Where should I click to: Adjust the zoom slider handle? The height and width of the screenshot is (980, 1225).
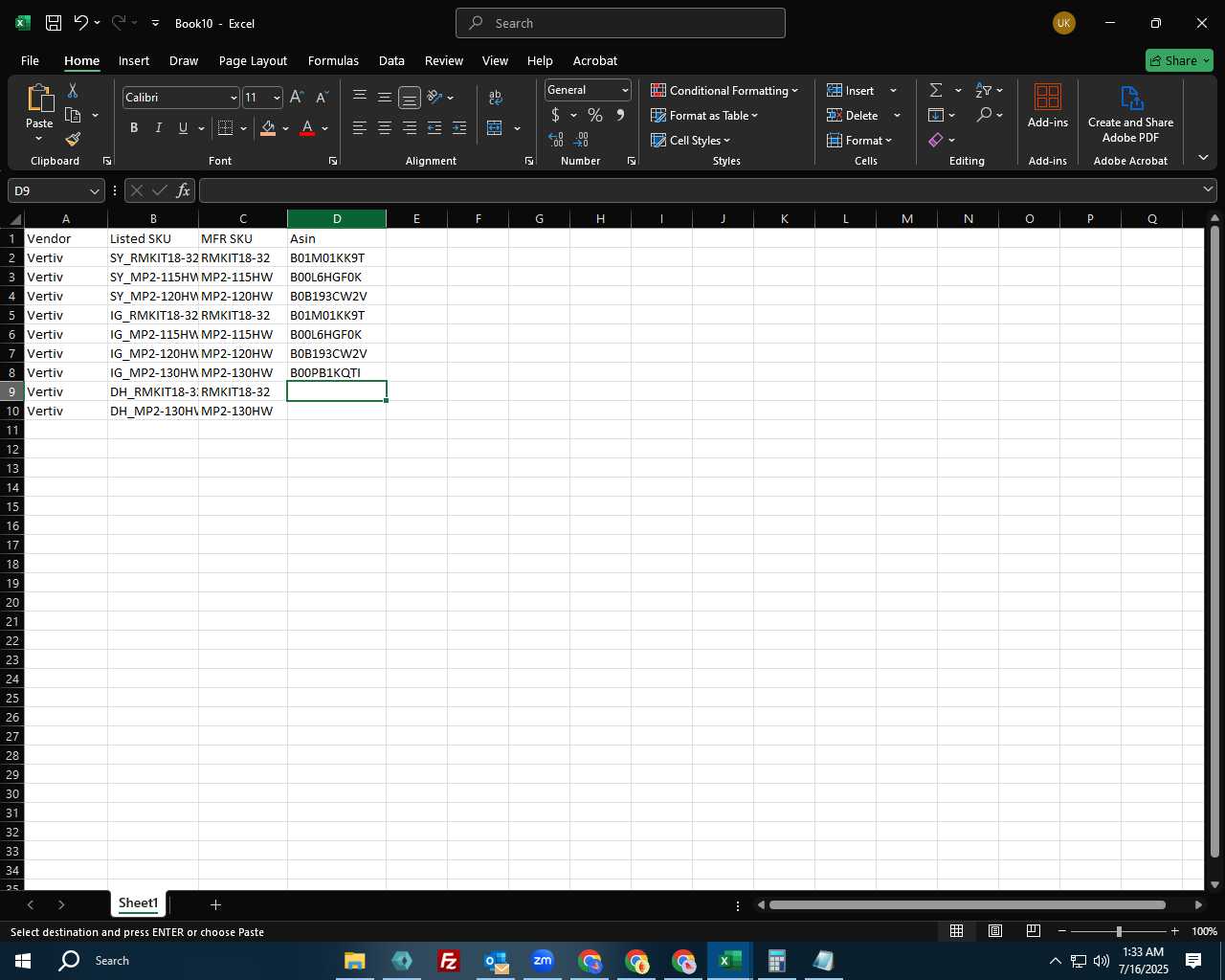pyautogui.click(x=1119, y=931)
